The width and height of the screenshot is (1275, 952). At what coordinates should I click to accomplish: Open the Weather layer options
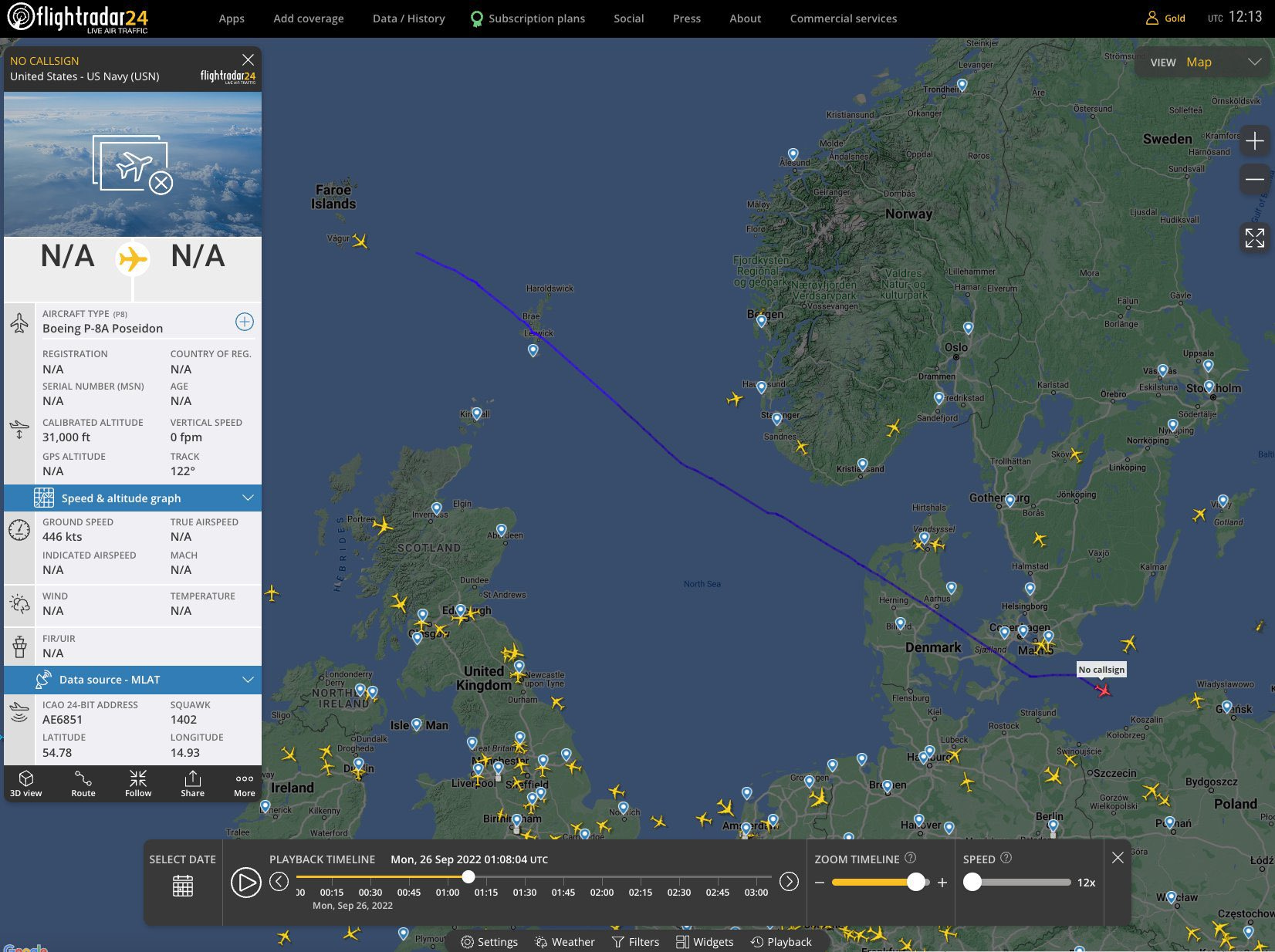coord(565,942)
